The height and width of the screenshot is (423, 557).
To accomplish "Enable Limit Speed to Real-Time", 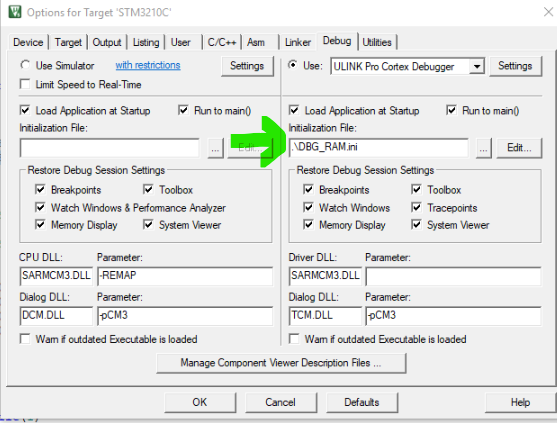I will click(x=25, y=84).
